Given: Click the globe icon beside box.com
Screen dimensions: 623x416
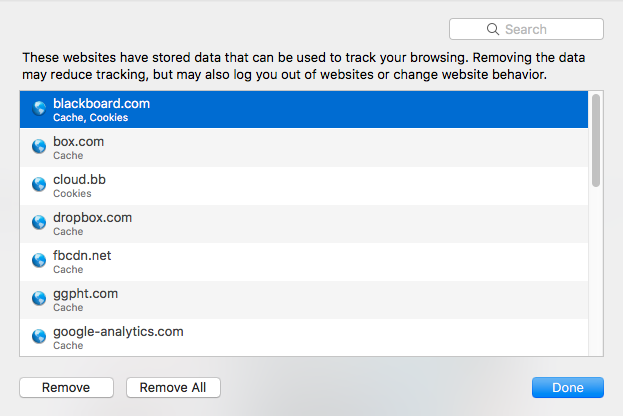Looking at the screenshot, I should pyautogui.click(x=39, y=147).
